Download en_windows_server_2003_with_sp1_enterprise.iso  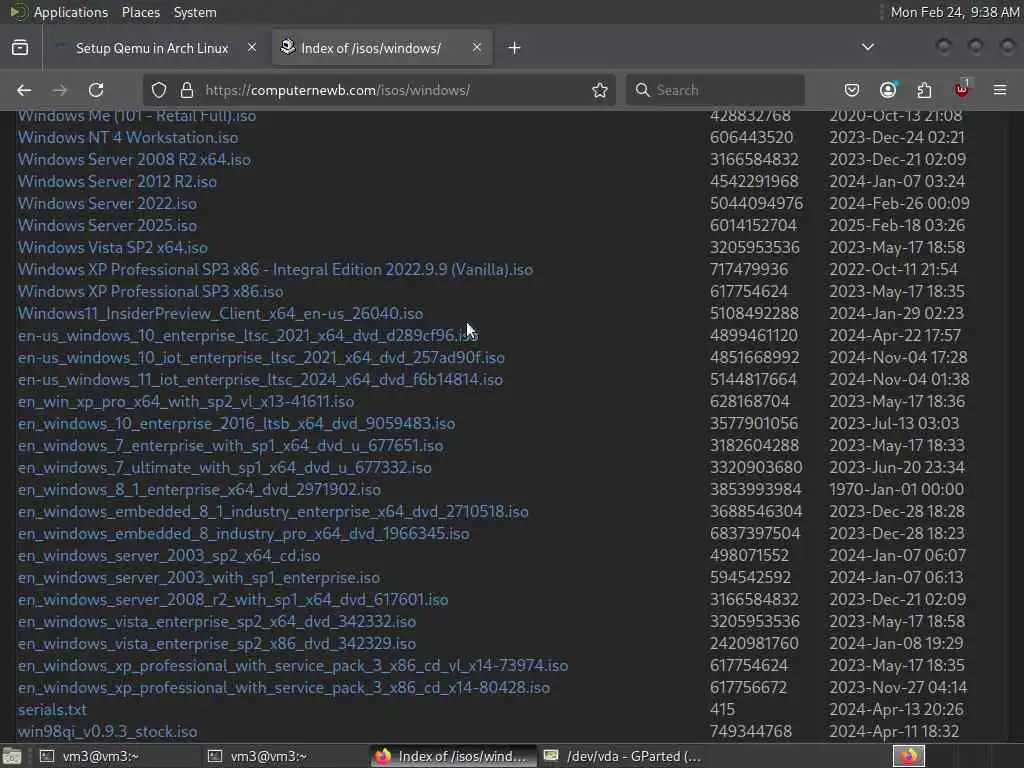click(x=199, y=578)
